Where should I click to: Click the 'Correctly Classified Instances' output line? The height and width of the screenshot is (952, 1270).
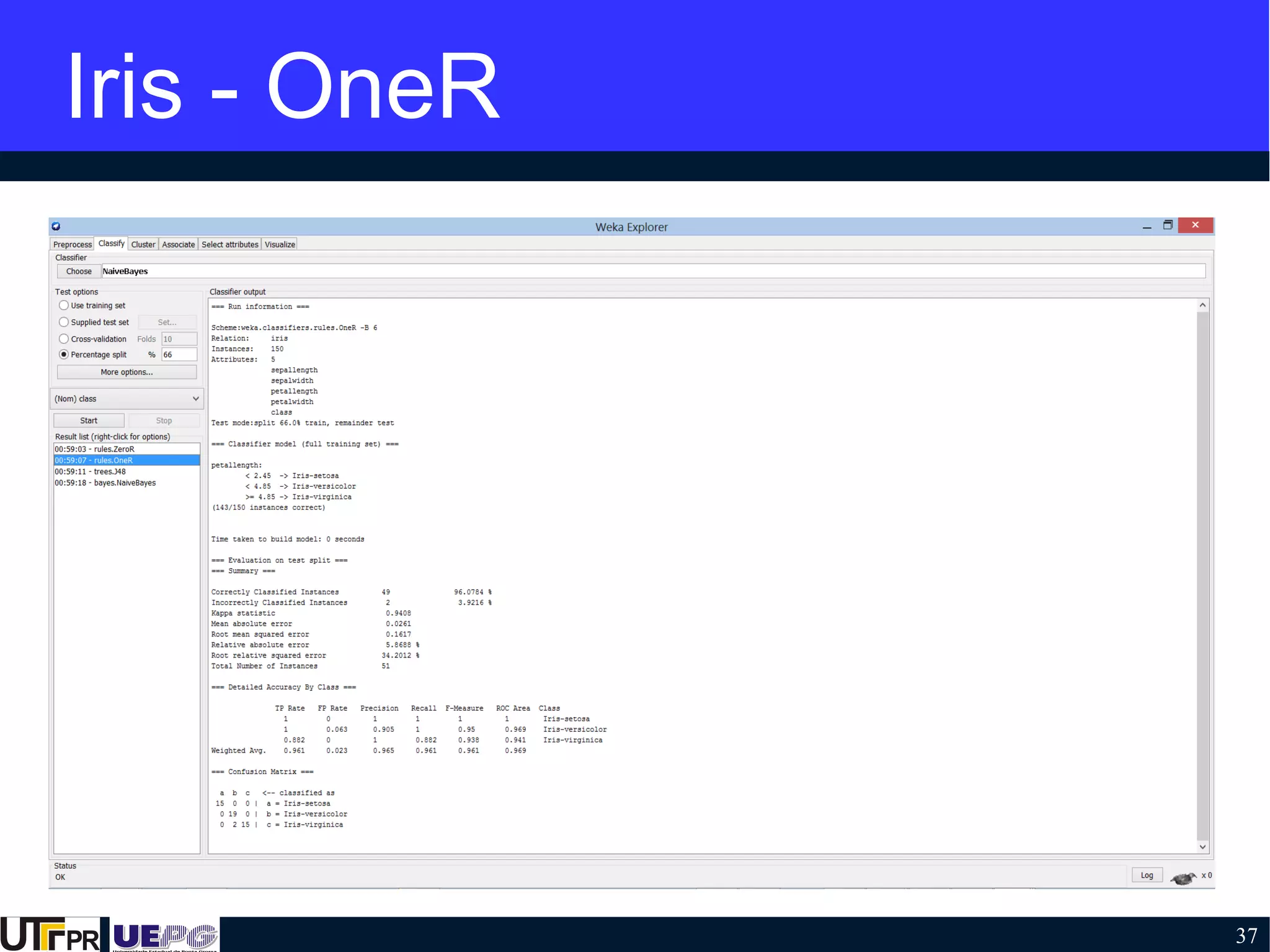351,592
